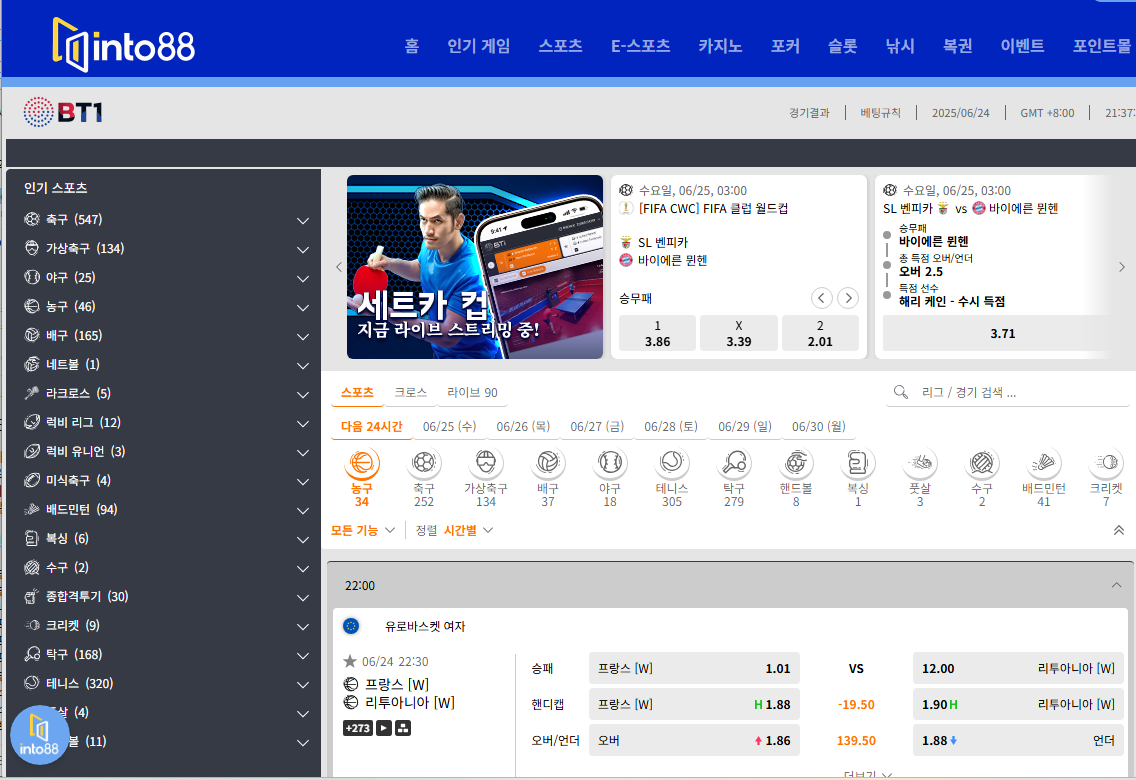The height and width of the screenshot is (780, 1136).
Task: Pick 오버 139.50 at 1.86
Action: click(x=694, y=740)
